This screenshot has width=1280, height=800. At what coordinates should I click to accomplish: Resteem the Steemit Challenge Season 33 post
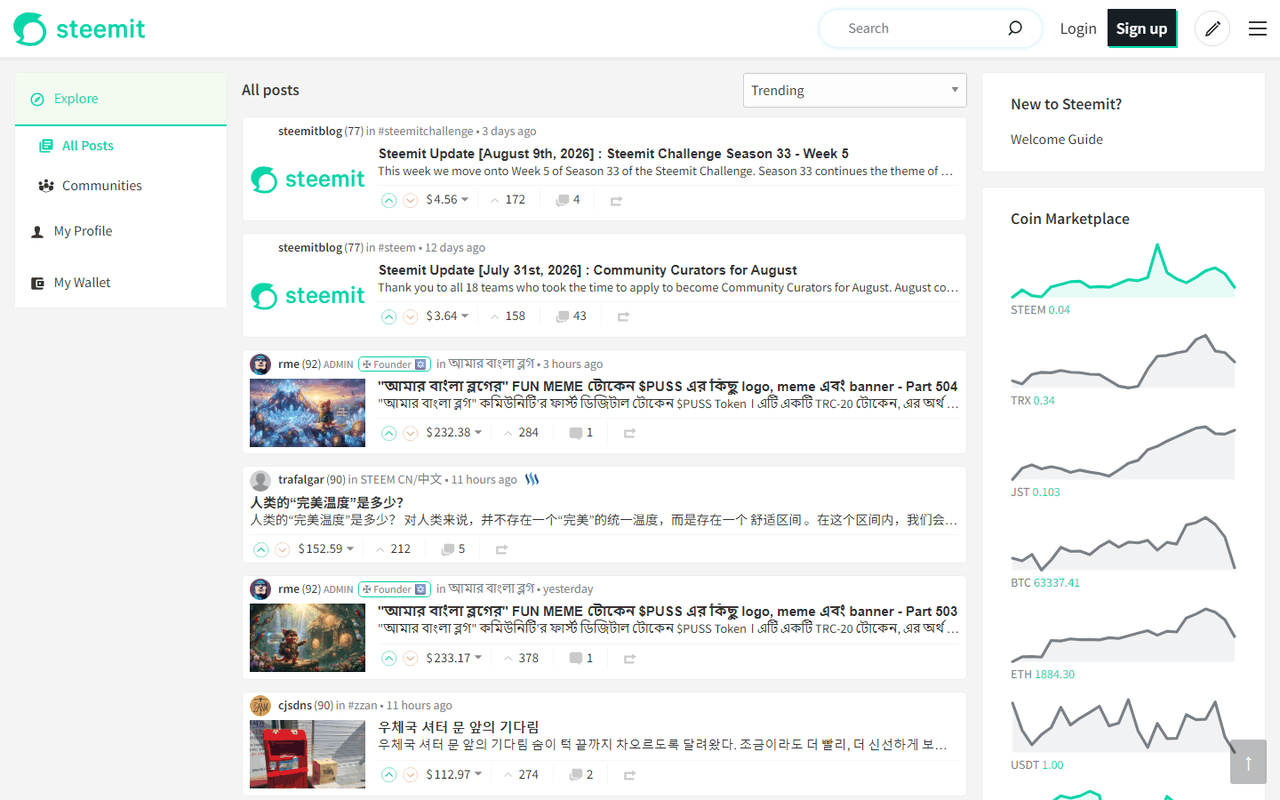(x=616, y=201)
